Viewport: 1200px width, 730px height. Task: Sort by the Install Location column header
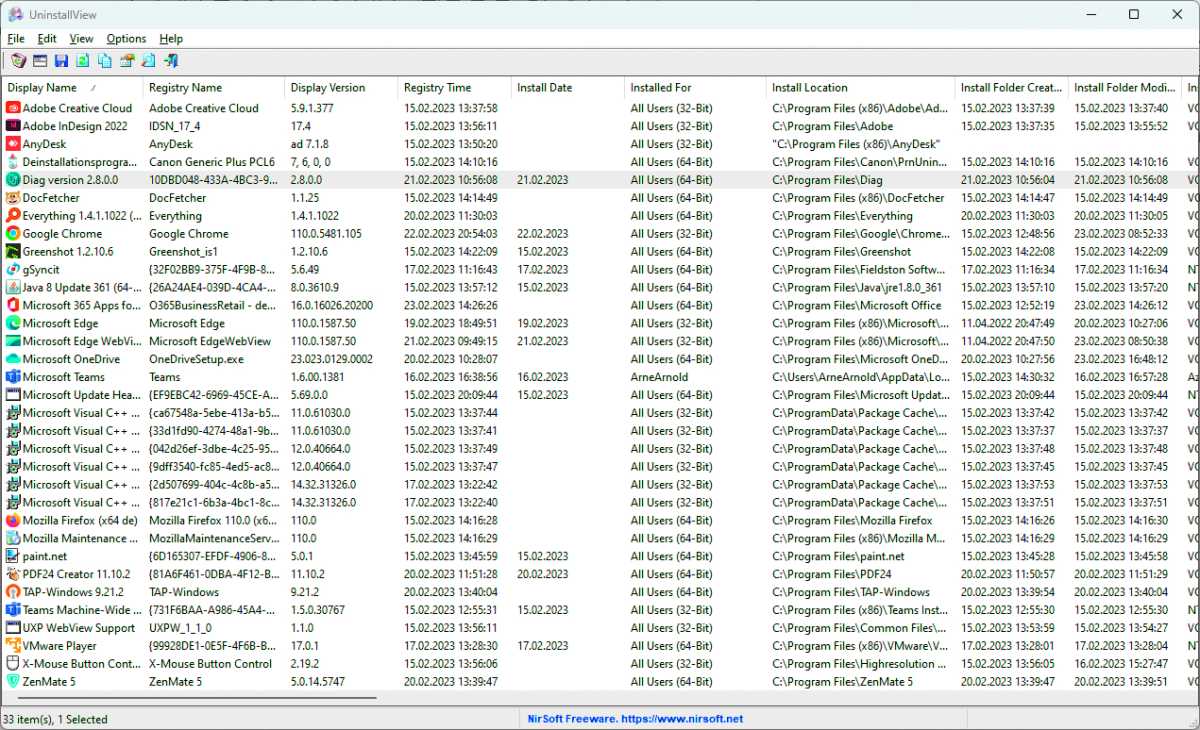tap(860, 88)
